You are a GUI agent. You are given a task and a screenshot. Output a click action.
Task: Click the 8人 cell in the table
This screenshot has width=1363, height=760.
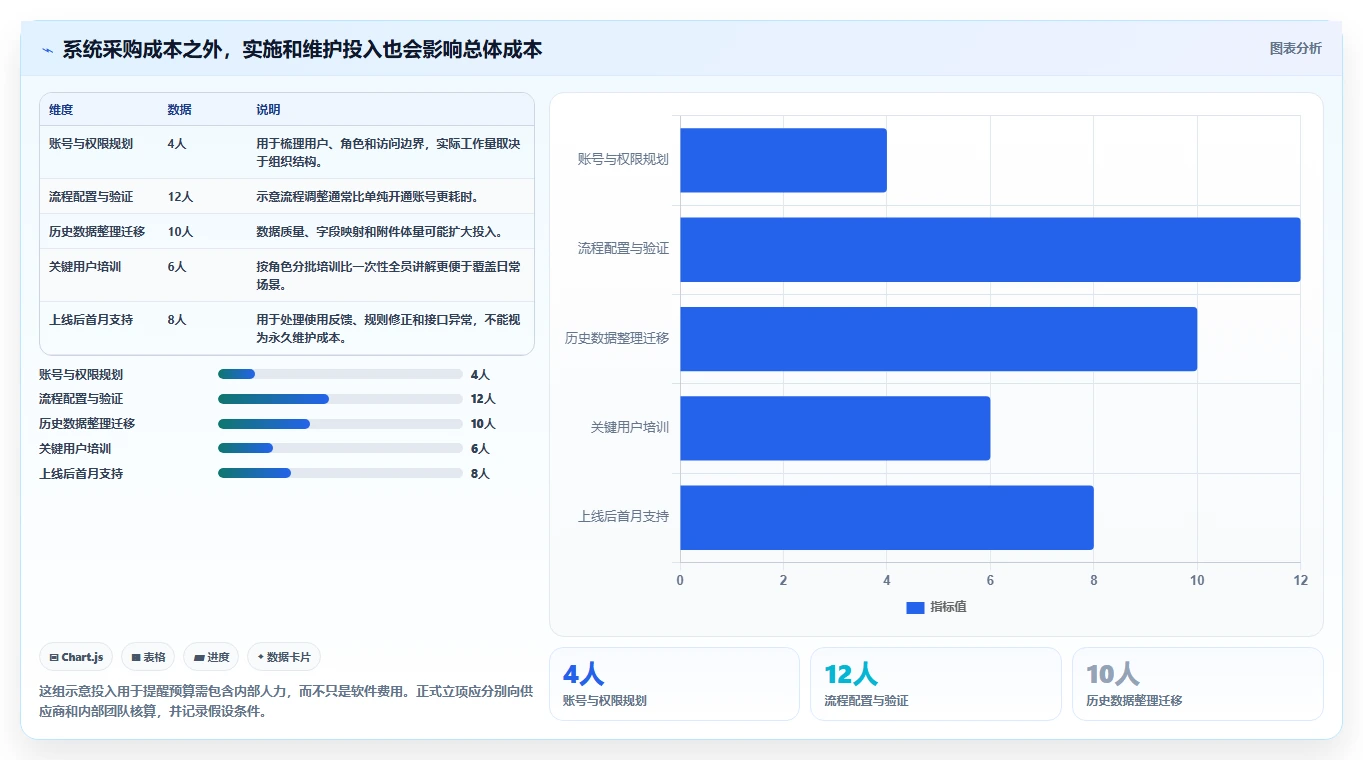pos(177,320)
